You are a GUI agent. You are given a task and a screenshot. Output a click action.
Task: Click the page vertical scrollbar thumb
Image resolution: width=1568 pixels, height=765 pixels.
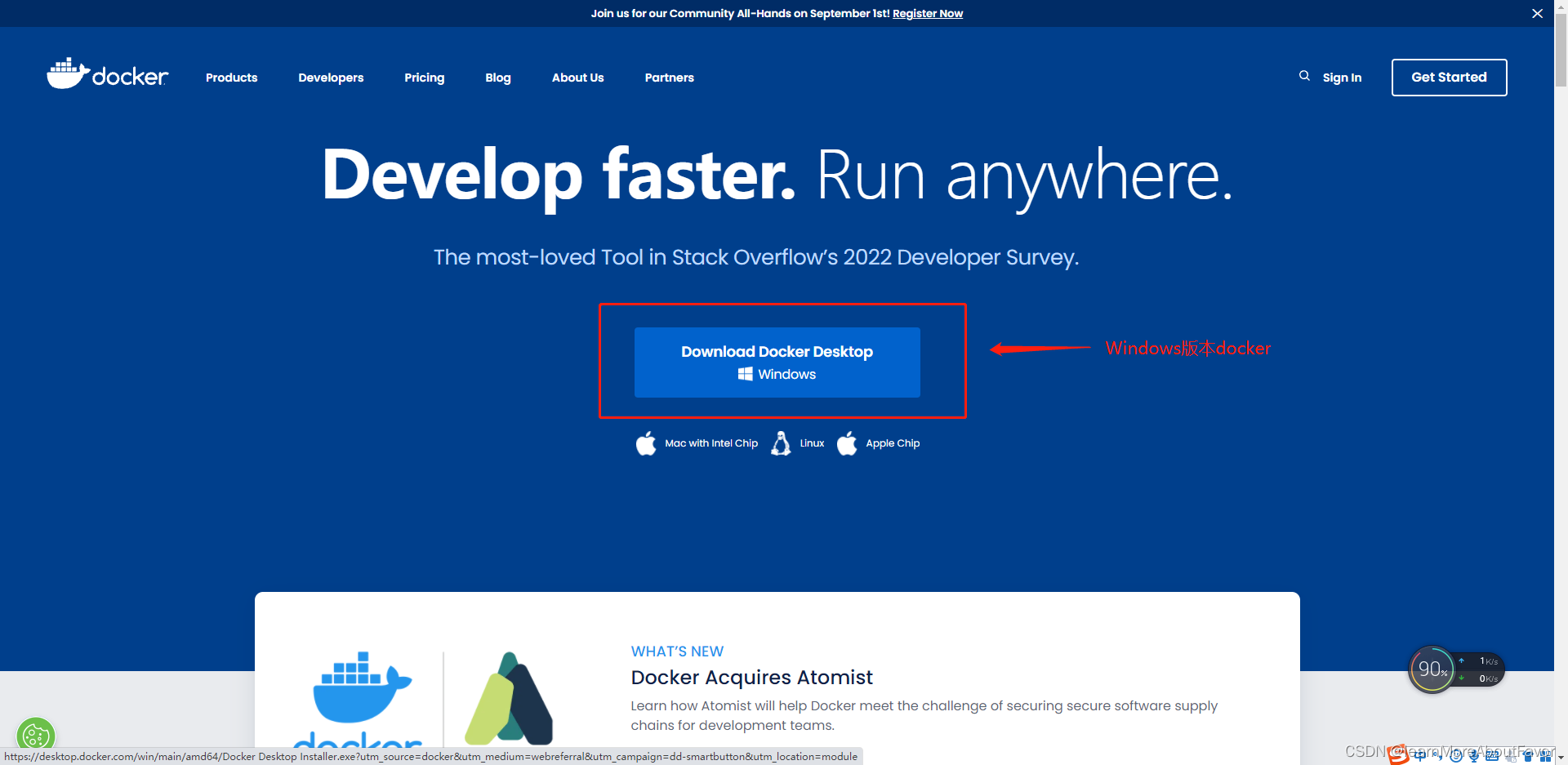click(x=1561, y=49)
